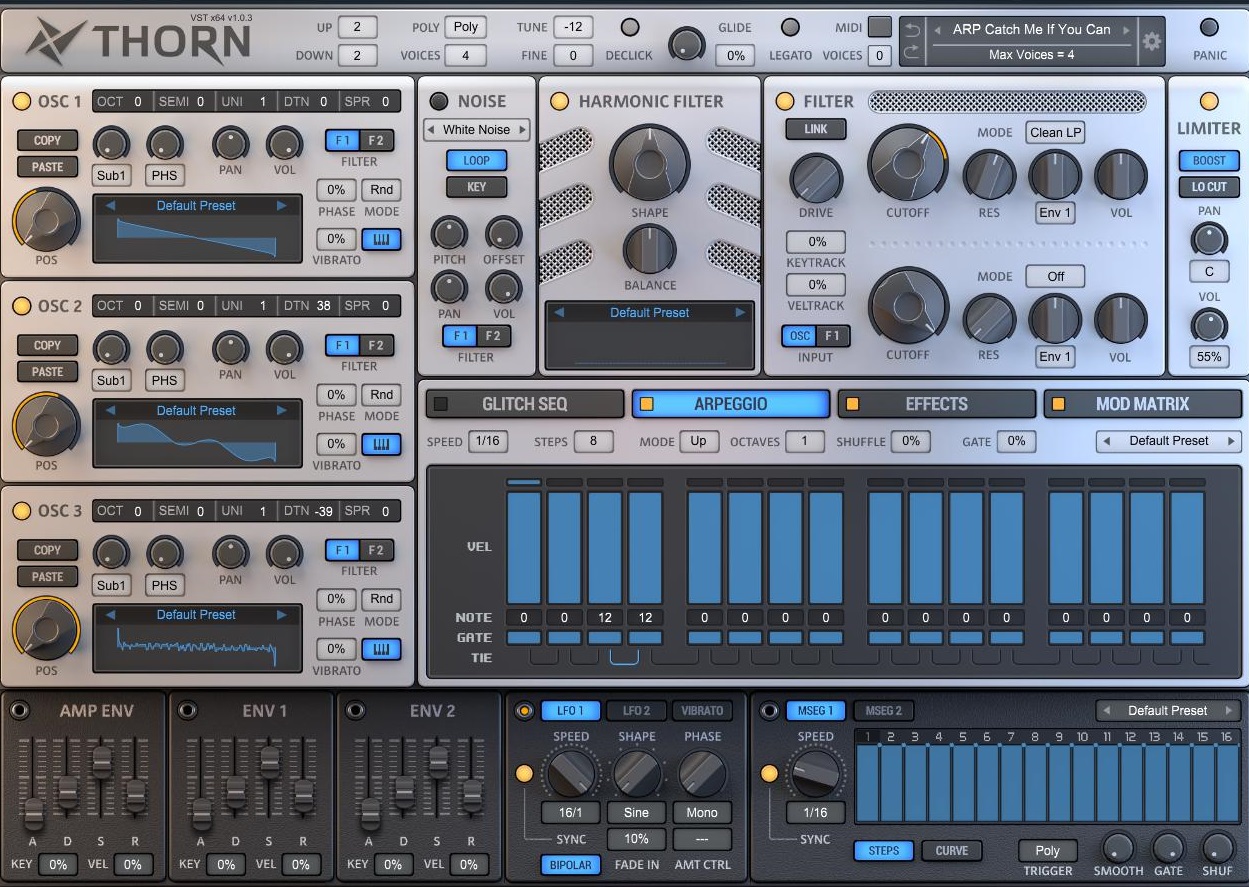This screenshot has height=887, width=1249.
Task: Click previous global preset arrow
Action: 938,30
